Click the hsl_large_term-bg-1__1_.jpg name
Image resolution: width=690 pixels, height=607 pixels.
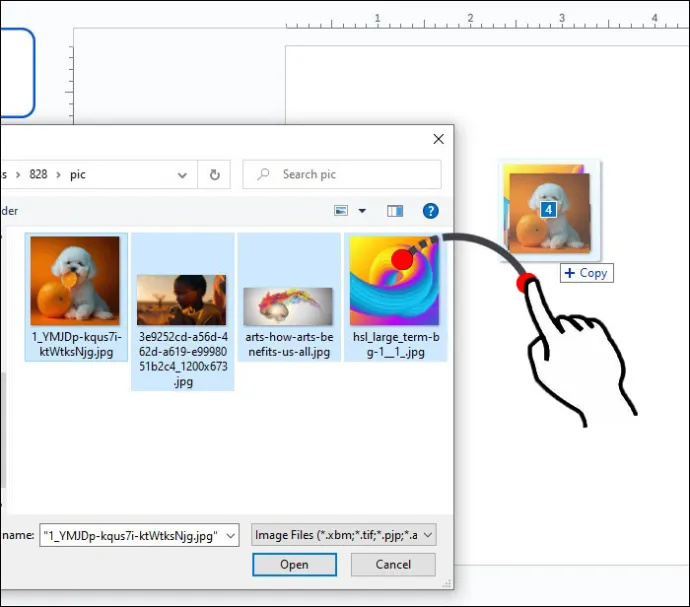point(396,344)
